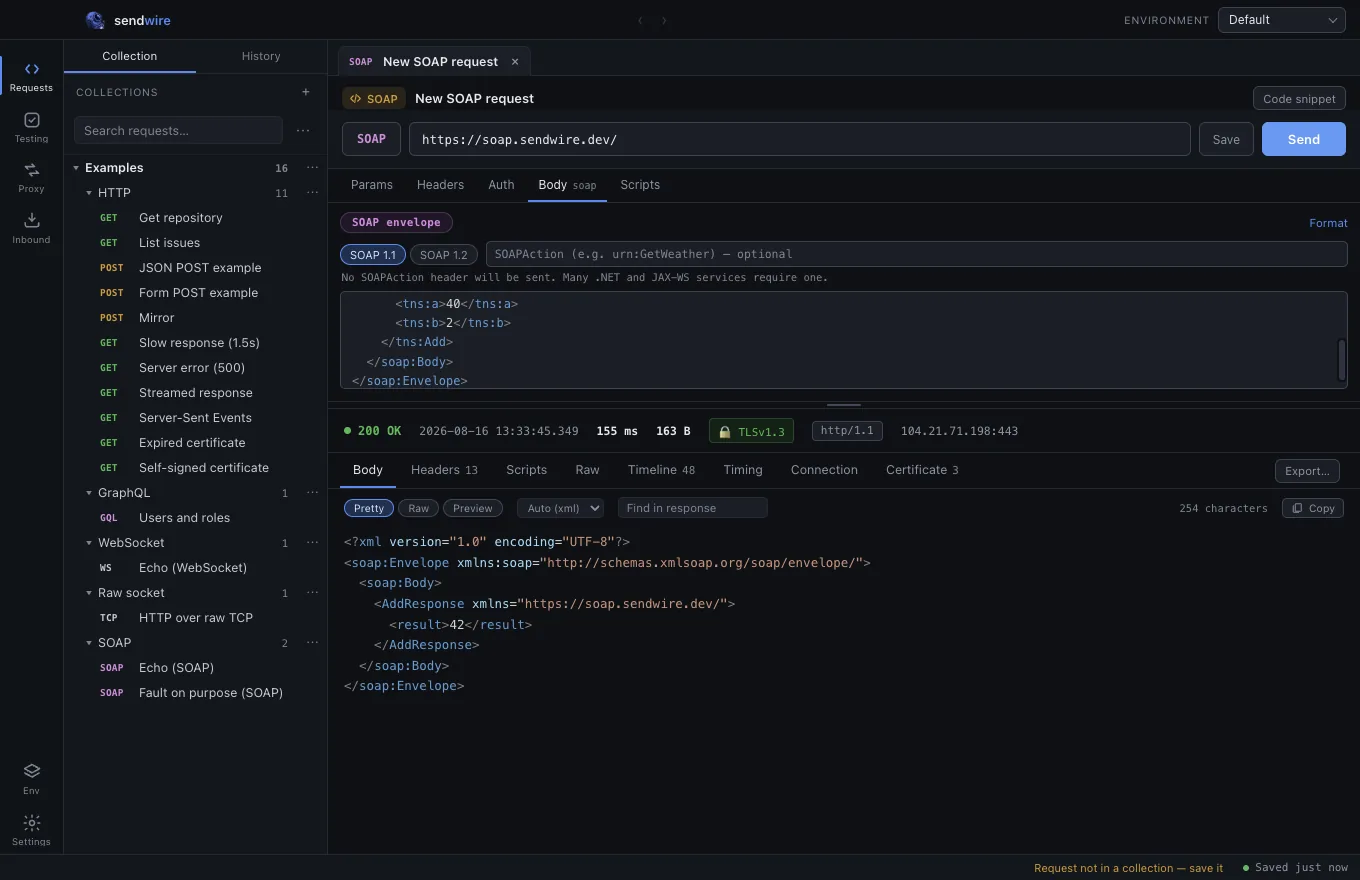Switch response view to Raw mode
The width and height of the screenshot is (1360, 880).
418,508
